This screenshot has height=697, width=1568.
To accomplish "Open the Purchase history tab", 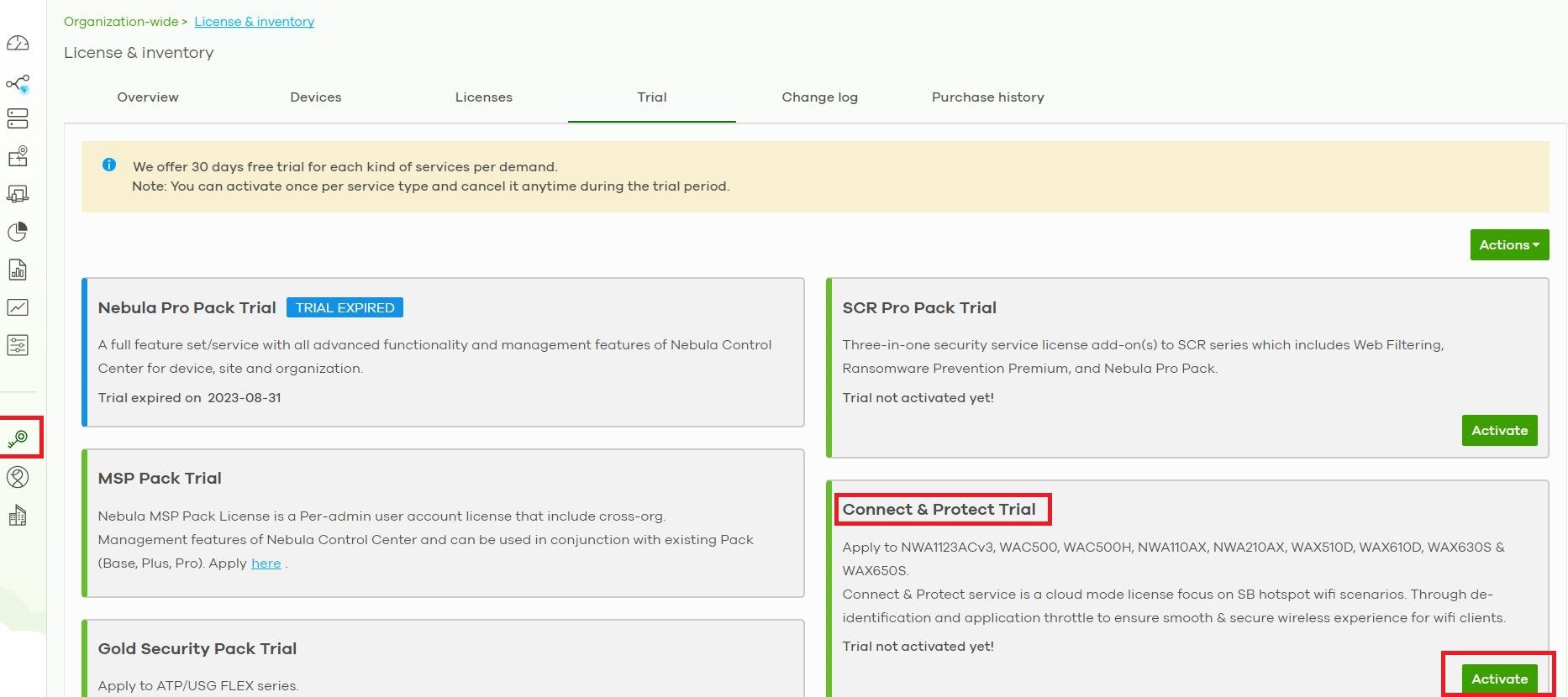I will click(987, 97).
